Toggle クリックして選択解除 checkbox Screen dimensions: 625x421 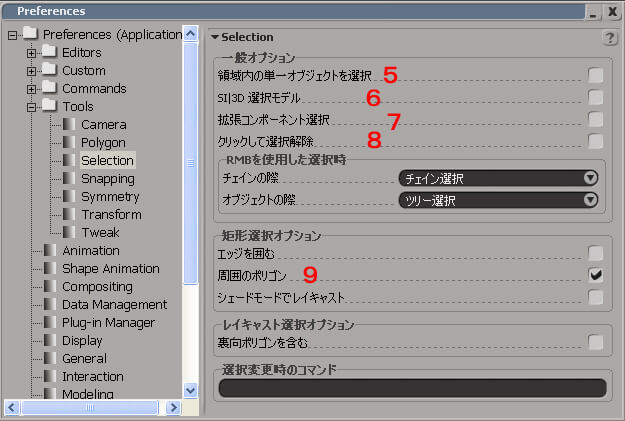[x=596, y=141]
